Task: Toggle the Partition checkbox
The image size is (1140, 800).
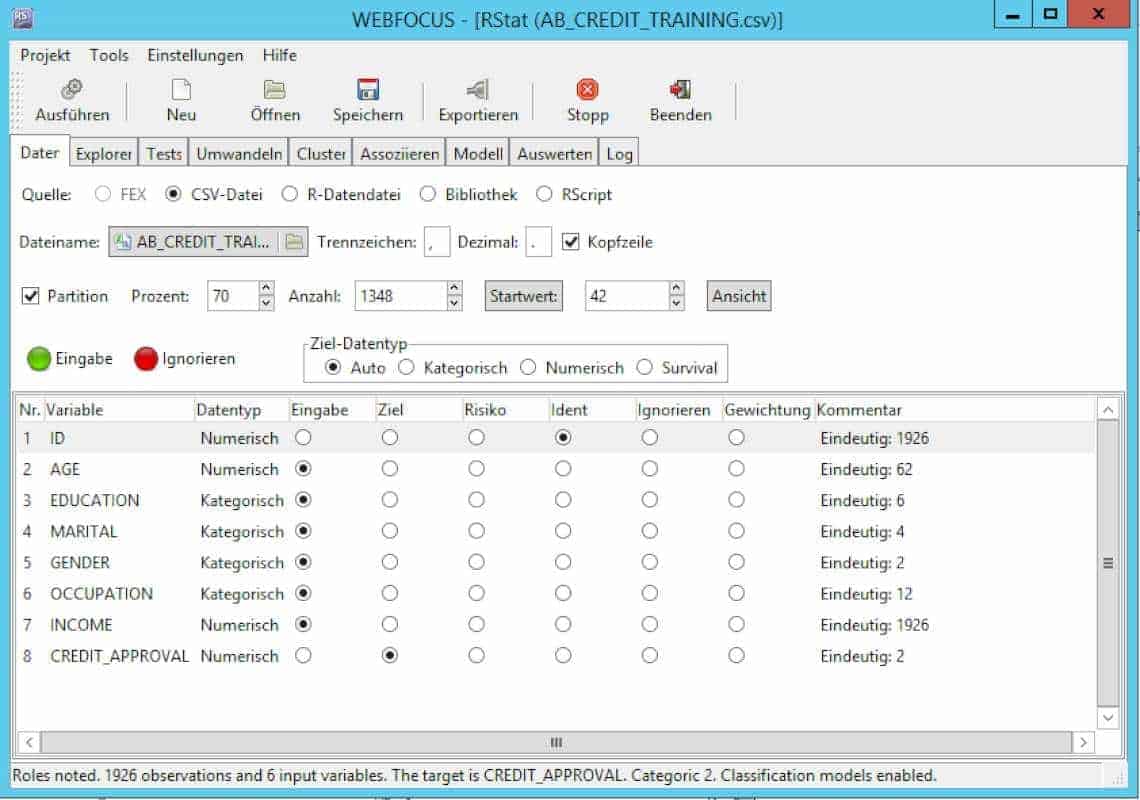Action: (31, 296)
